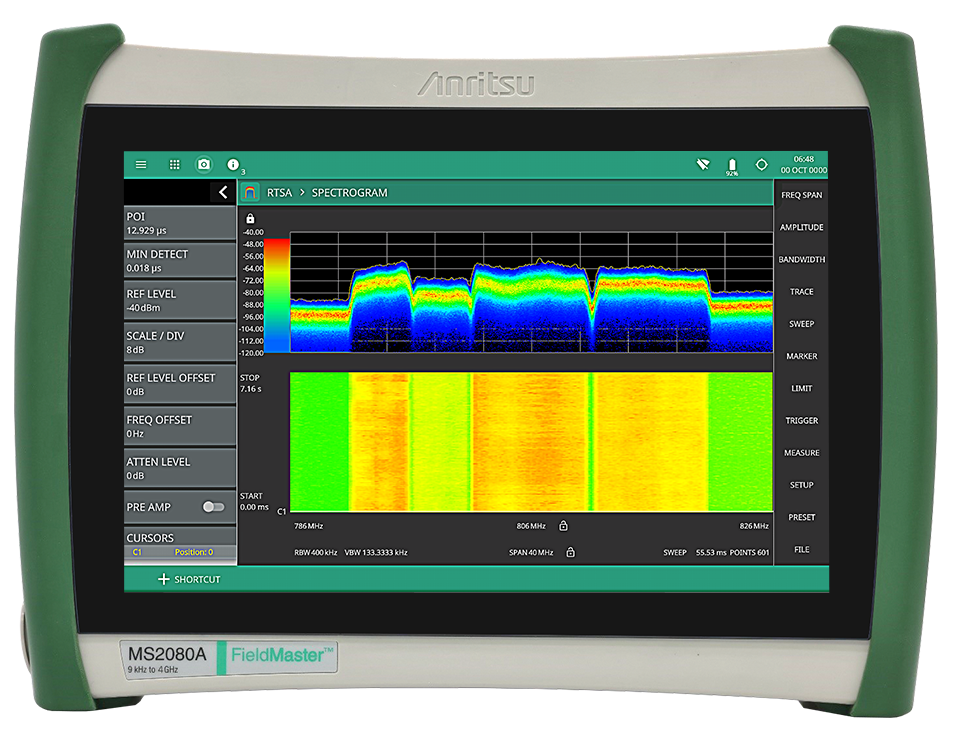Screen dimensions: 962x754
Task: Click the SPAN 40 MHz readout
Action: [531, 552]
